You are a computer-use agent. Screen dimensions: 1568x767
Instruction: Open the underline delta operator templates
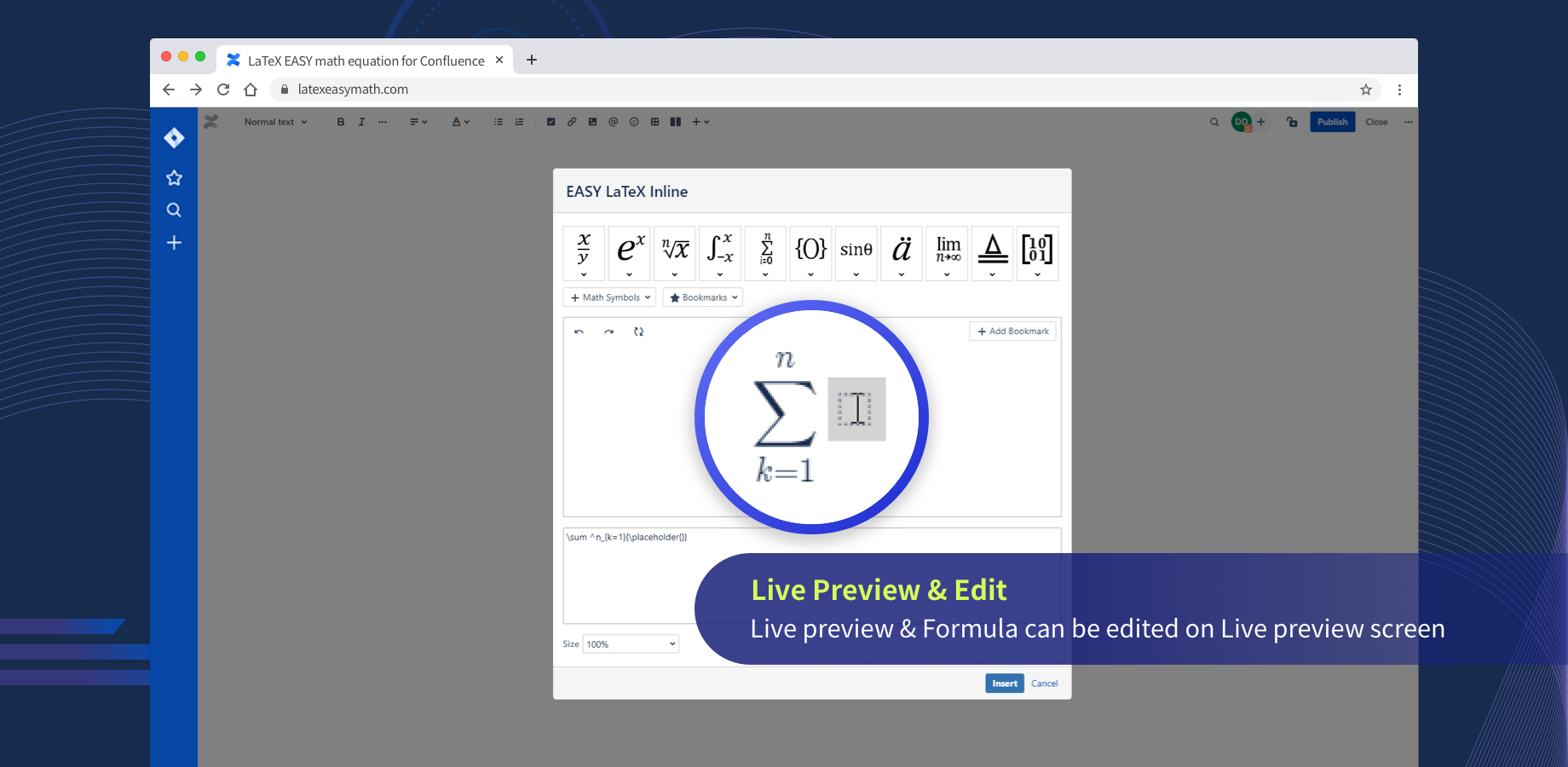(x=993, y=253)
